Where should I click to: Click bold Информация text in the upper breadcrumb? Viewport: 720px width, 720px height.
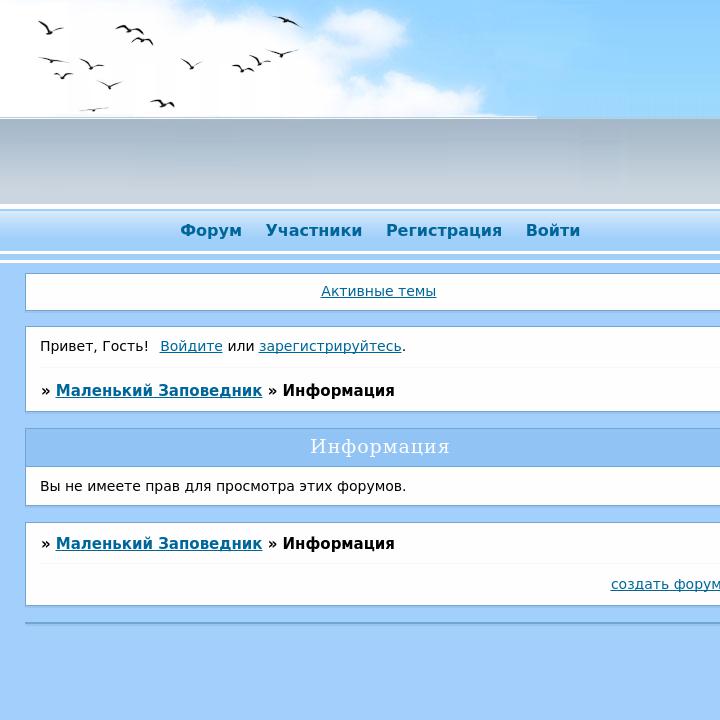(338, 390)
